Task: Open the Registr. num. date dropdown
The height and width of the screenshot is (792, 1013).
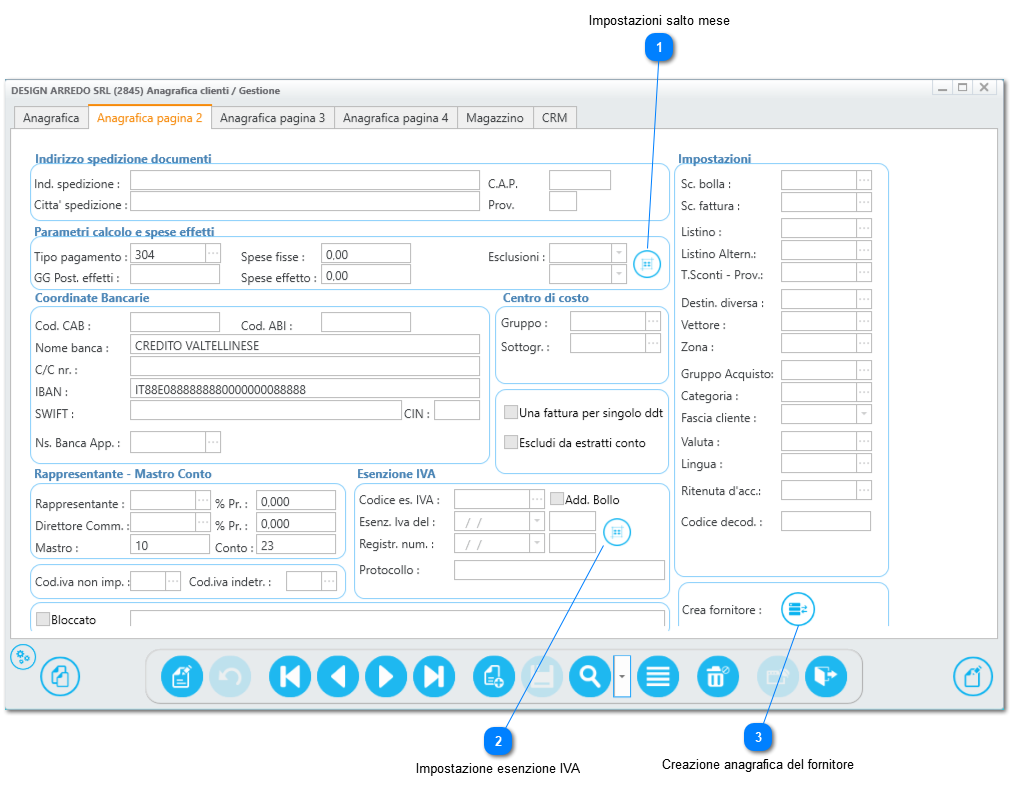Action: tap(537, 543)
